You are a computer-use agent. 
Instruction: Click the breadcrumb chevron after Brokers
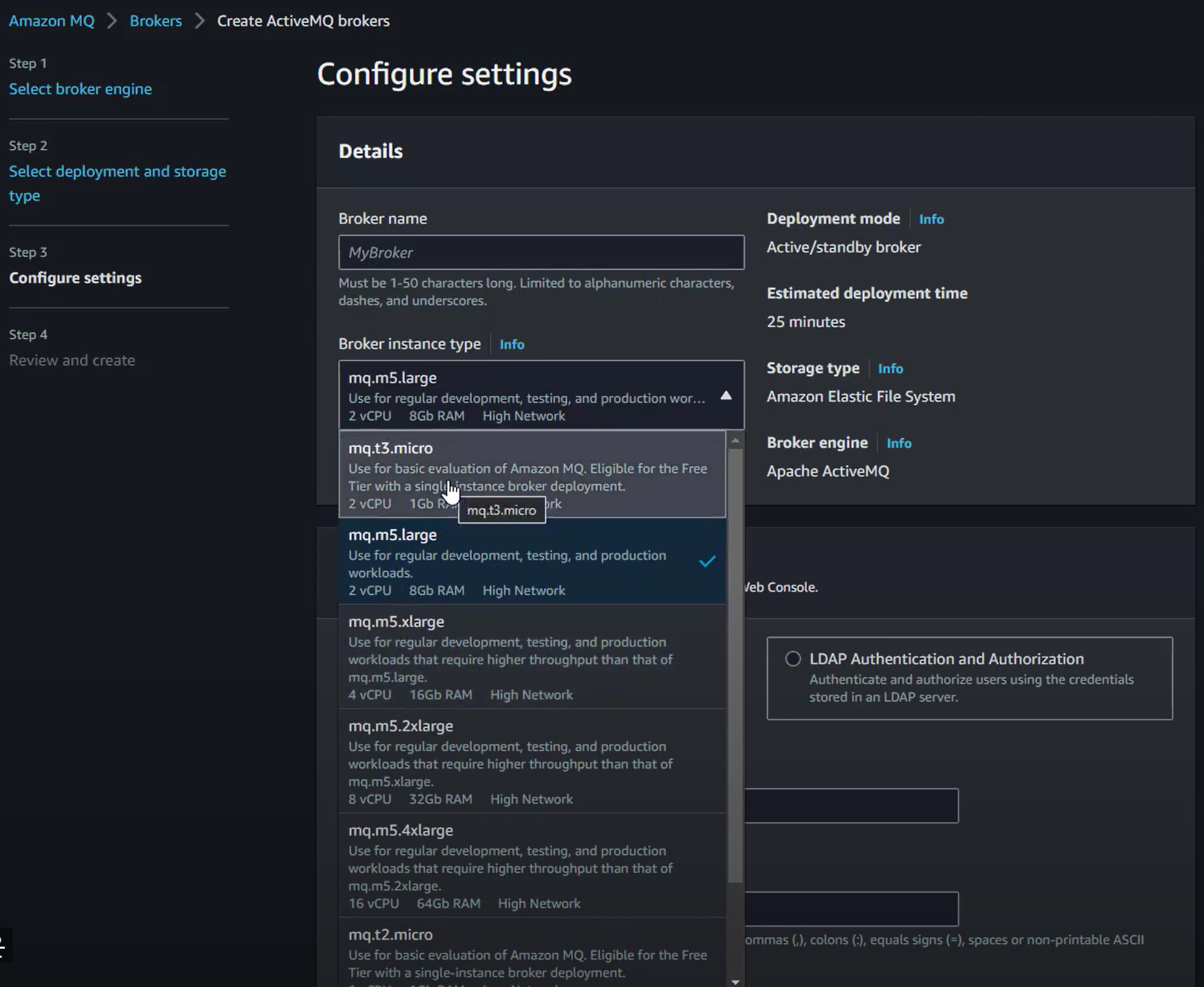[x=200, y=21]
